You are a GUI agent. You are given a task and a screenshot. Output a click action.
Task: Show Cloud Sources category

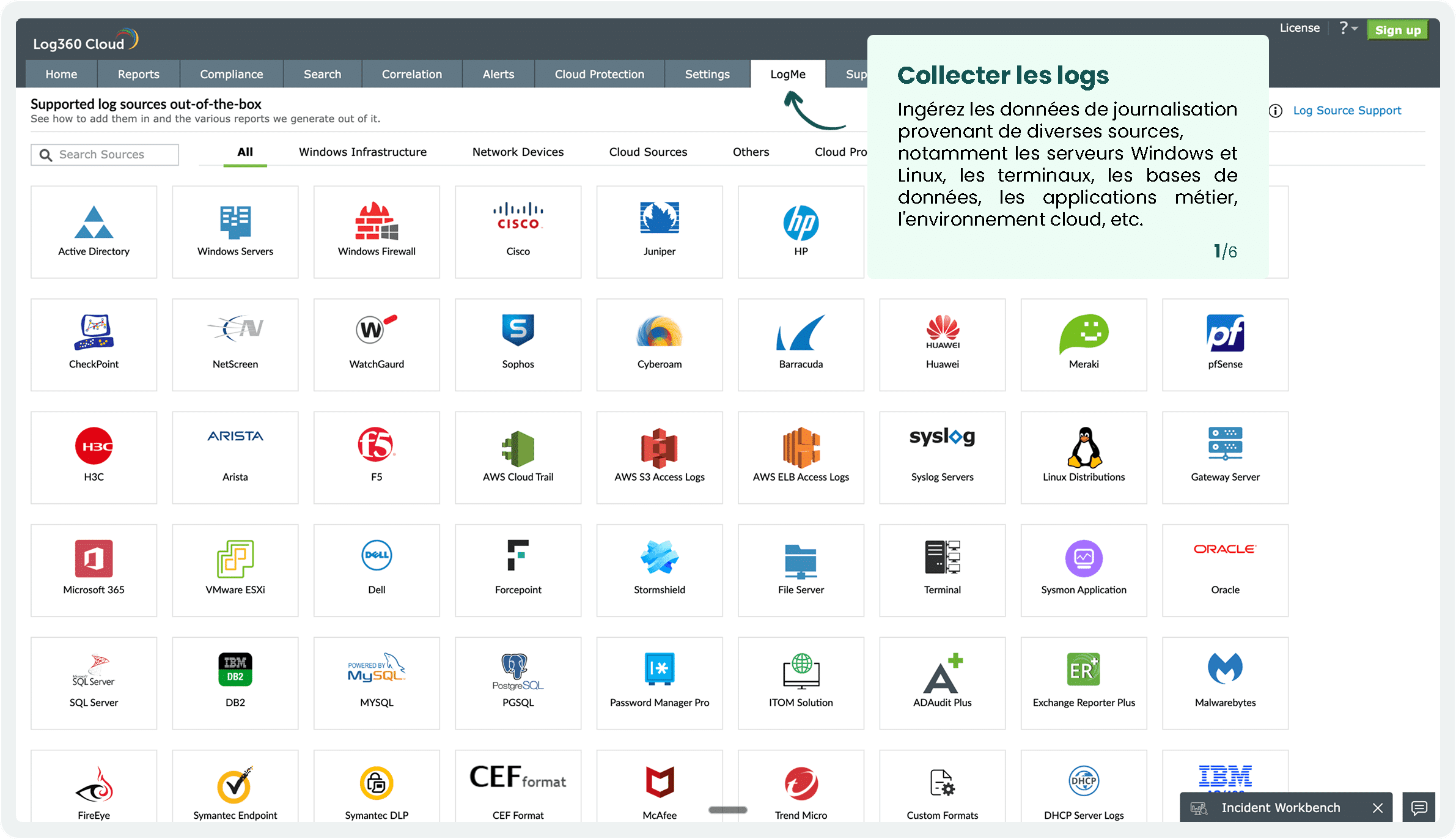(x=648, y=152)
